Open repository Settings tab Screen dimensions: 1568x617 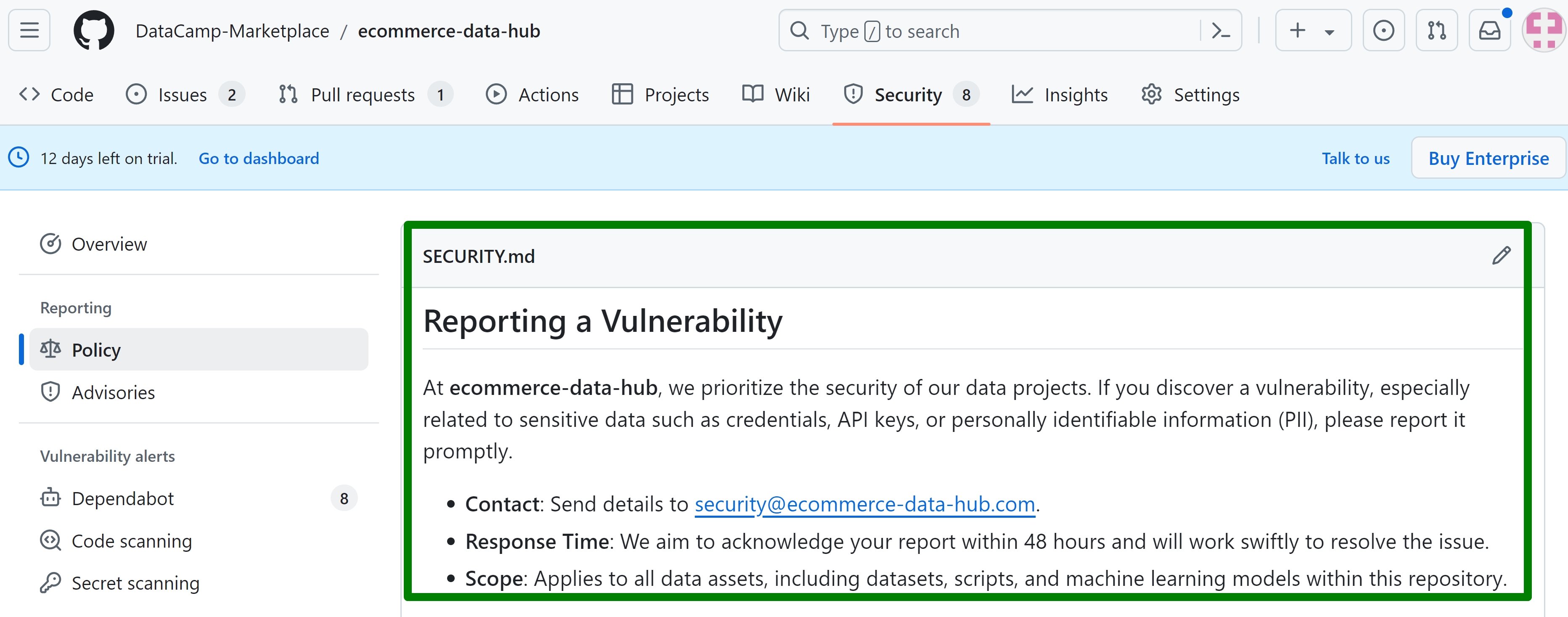point(1190,95)
